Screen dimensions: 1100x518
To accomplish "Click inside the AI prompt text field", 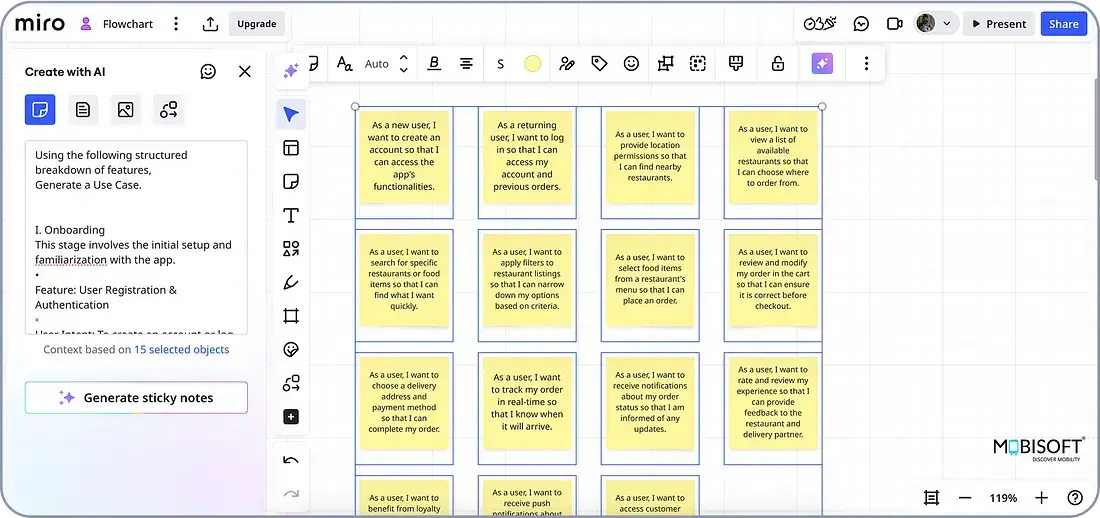I will tap(136, 237).
